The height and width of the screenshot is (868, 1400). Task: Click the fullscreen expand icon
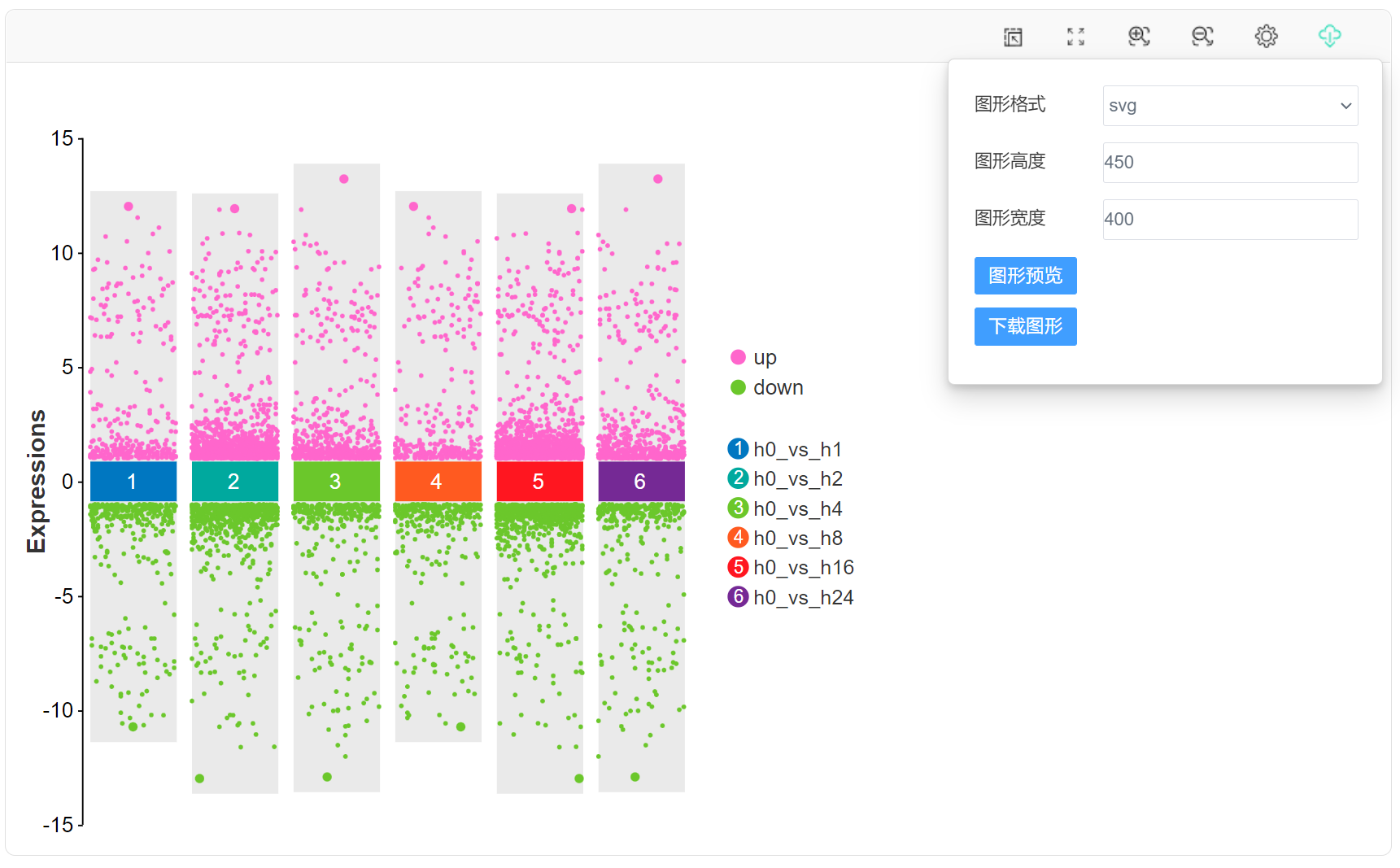point(1076,37)
